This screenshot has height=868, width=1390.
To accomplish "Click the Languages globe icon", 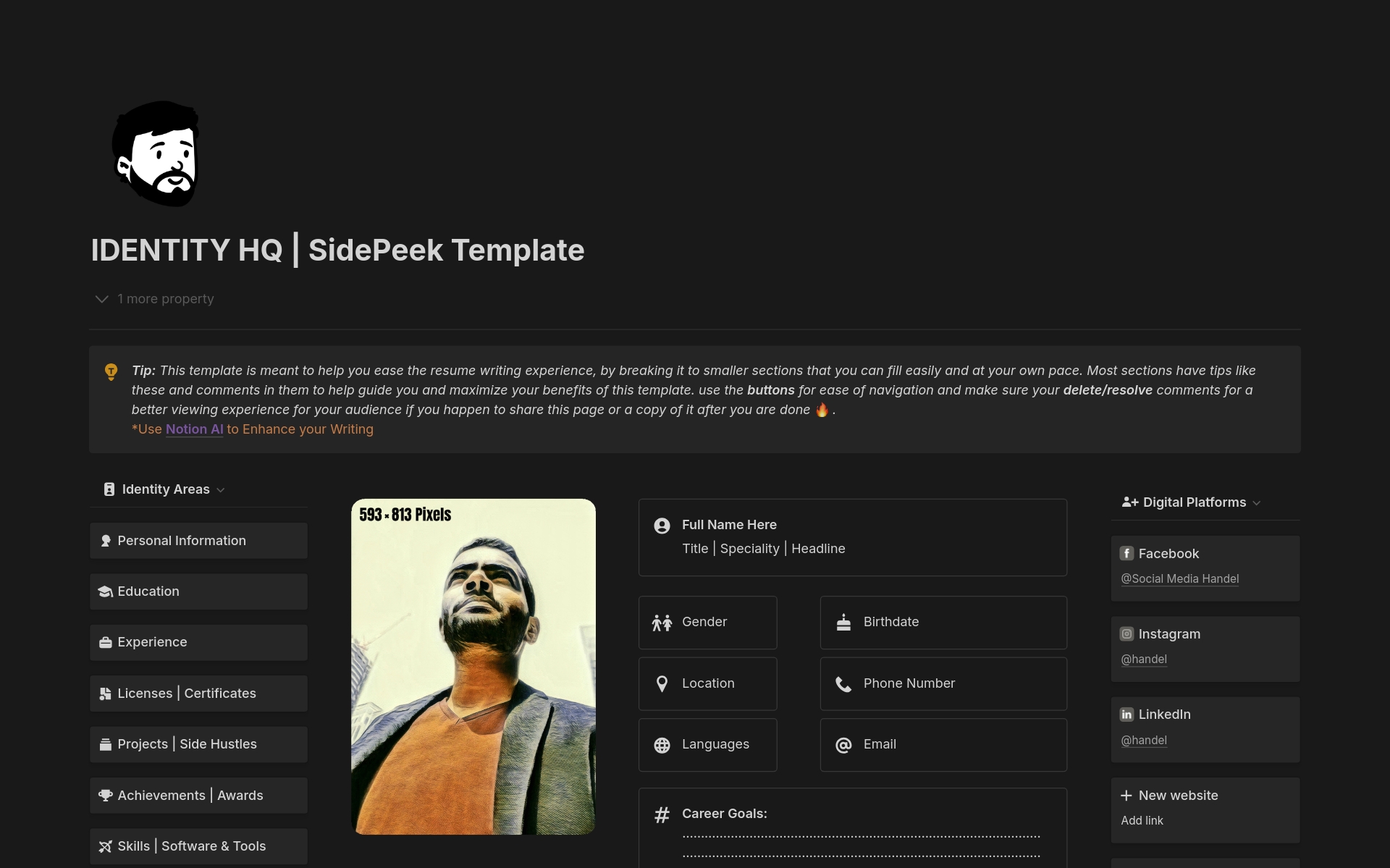I will coord(662,745).
